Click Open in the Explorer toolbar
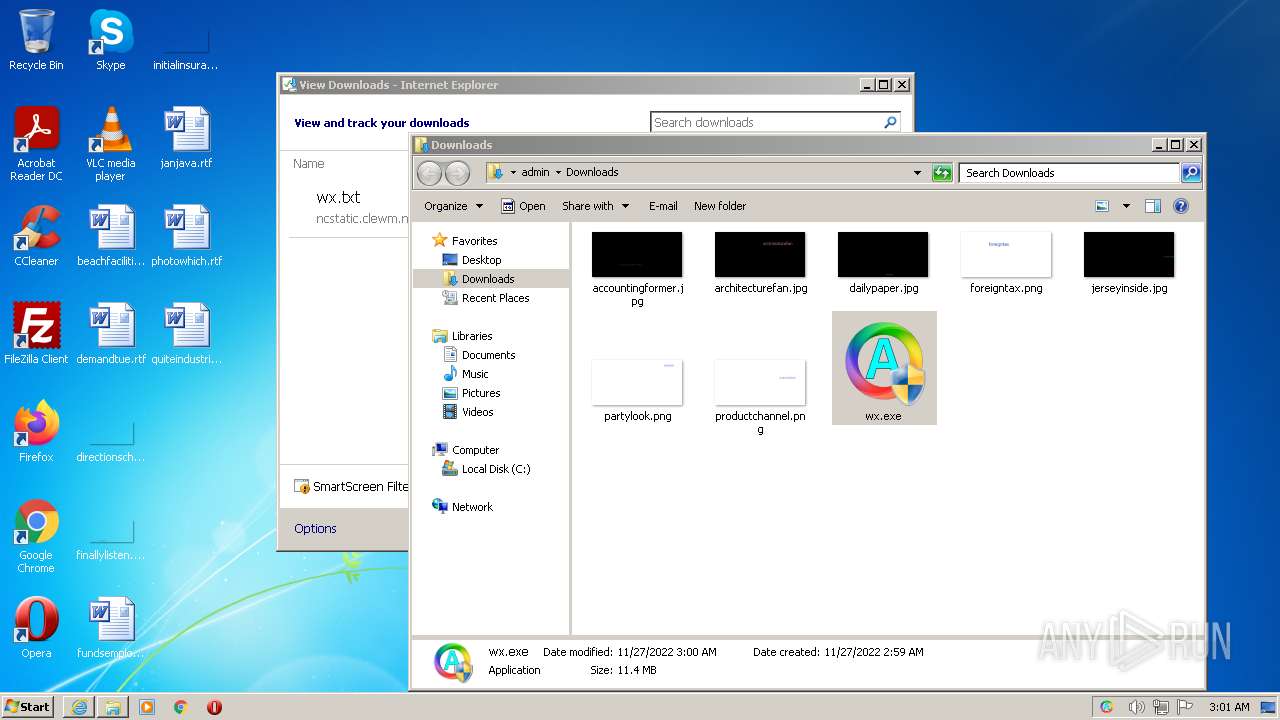This screenshot has width=1280, height=720. tap(523, 206)
